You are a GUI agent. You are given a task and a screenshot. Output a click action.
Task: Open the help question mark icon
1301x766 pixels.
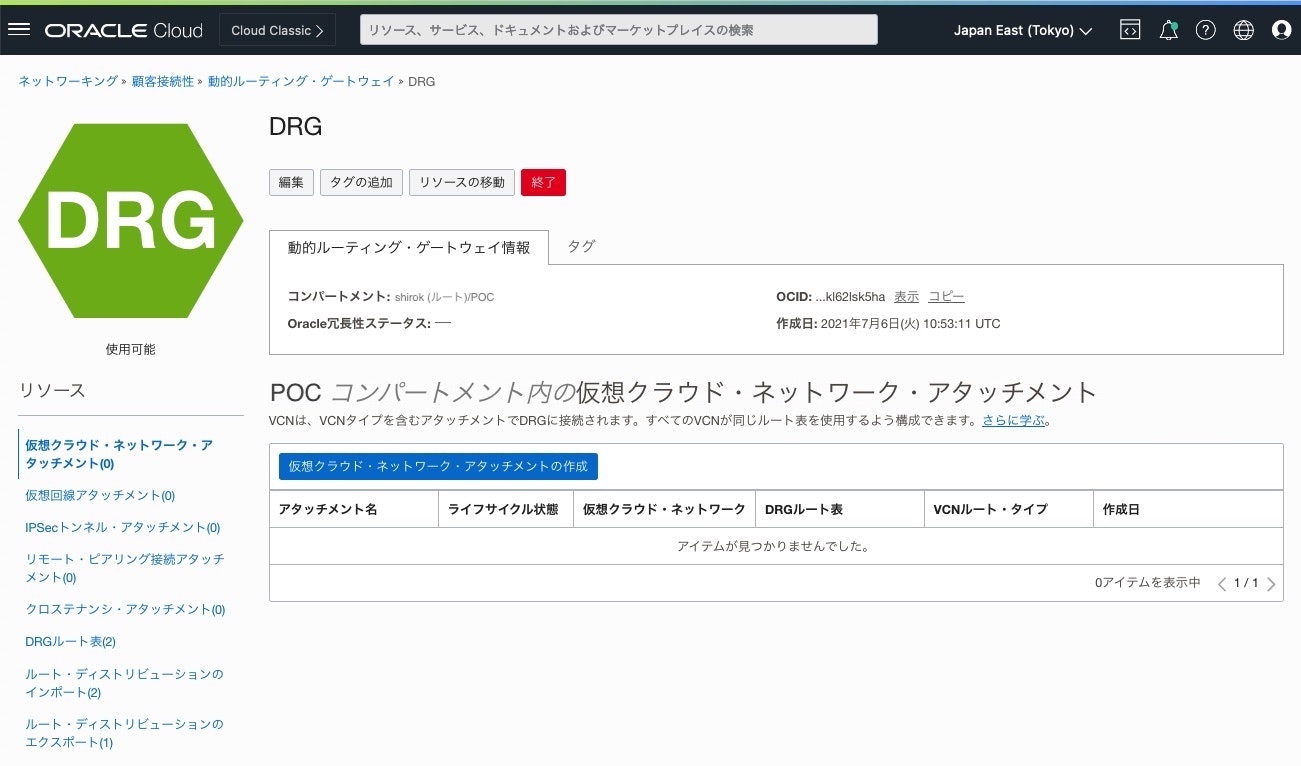click(x=1206, y=30)
